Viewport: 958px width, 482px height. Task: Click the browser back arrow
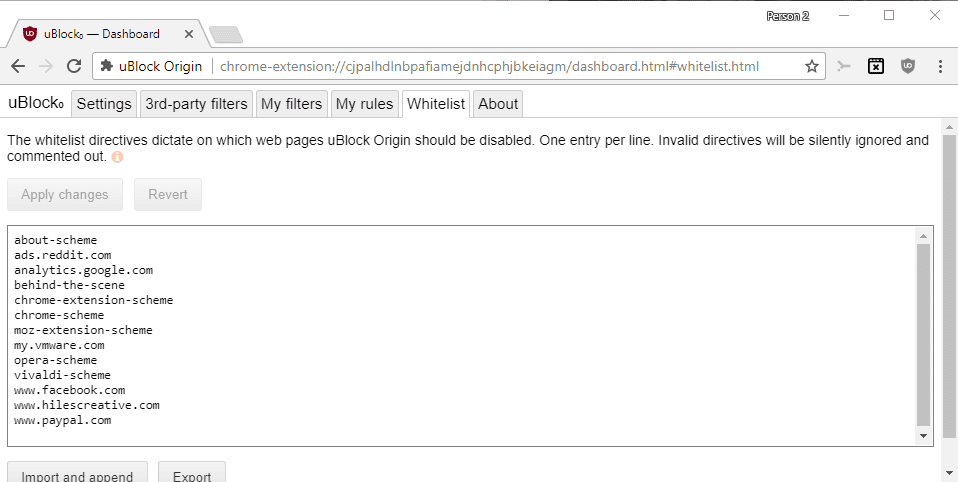pyautogui.click(x=18, y=66)
